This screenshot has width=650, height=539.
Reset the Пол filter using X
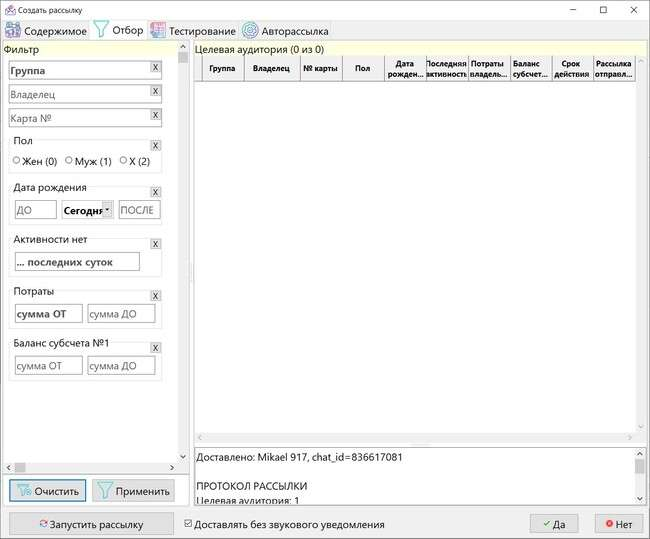pos(155,145)
